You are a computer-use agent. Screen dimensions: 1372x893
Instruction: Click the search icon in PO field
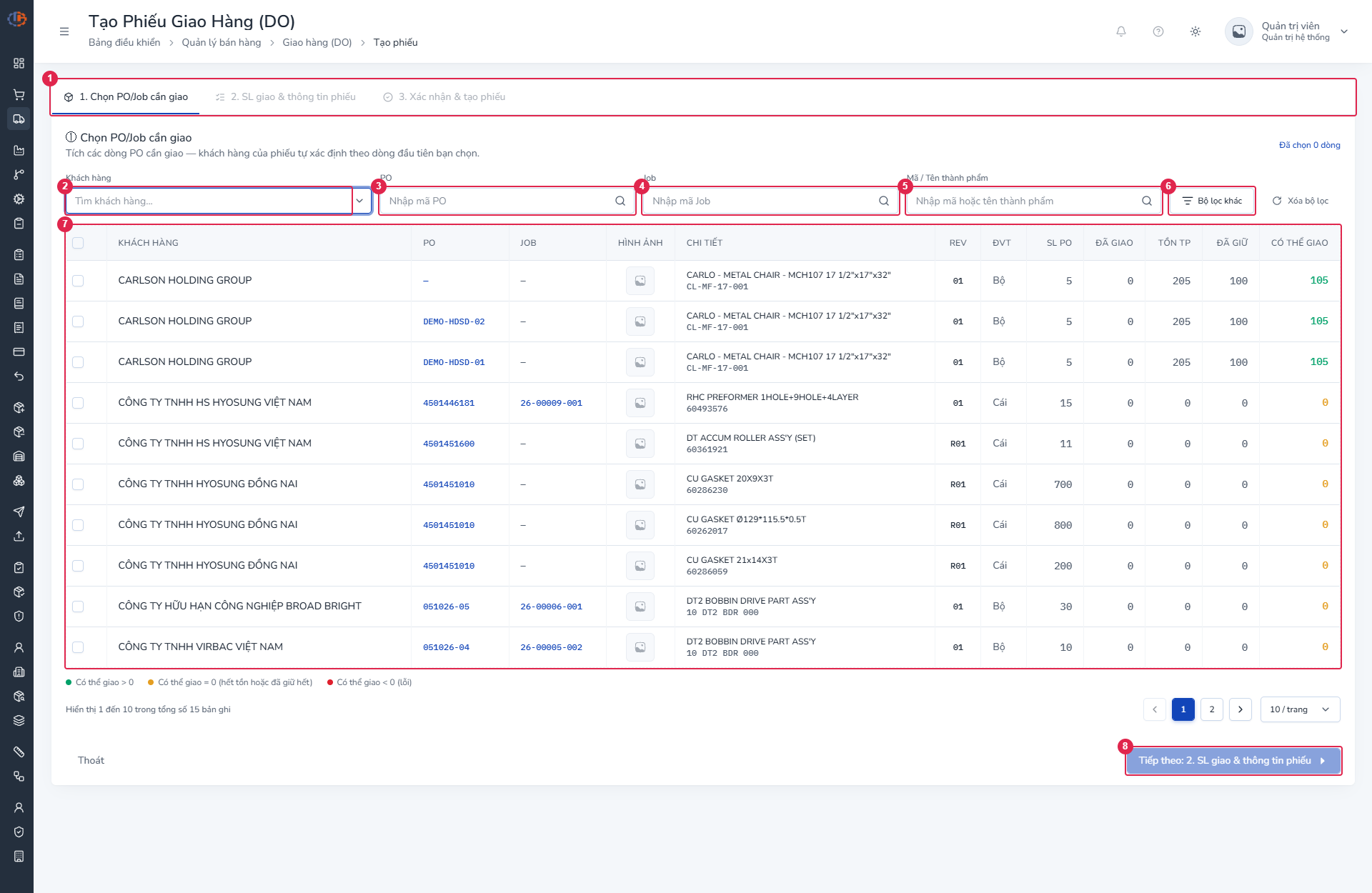[620, 201]
